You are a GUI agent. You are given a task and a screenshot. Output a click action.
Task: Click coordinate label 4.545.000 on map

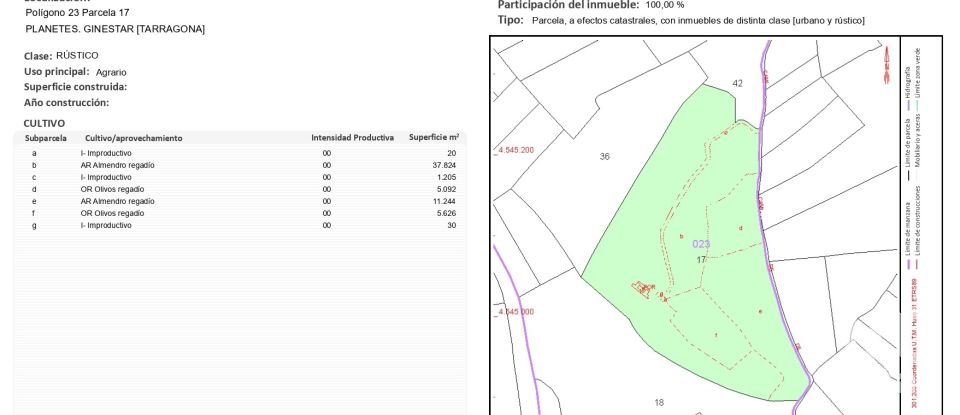point(515,312)
